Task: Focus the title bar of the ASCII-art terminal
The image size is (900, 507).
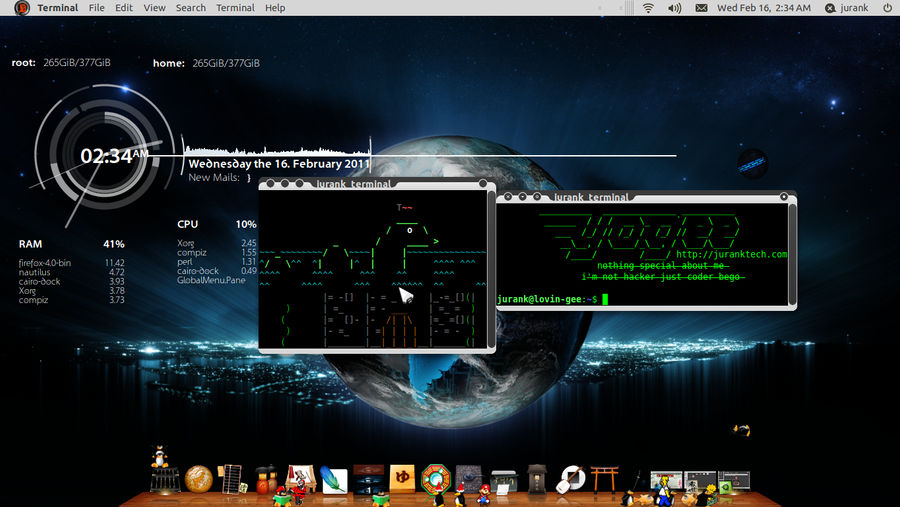Action: tap(377, 184)
